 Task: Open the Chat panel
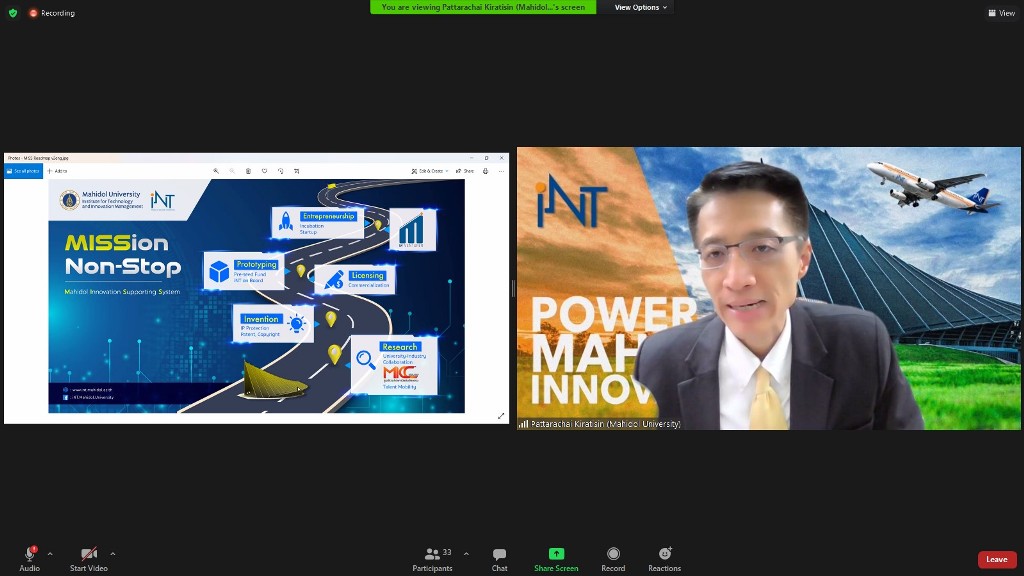[499, 558]
